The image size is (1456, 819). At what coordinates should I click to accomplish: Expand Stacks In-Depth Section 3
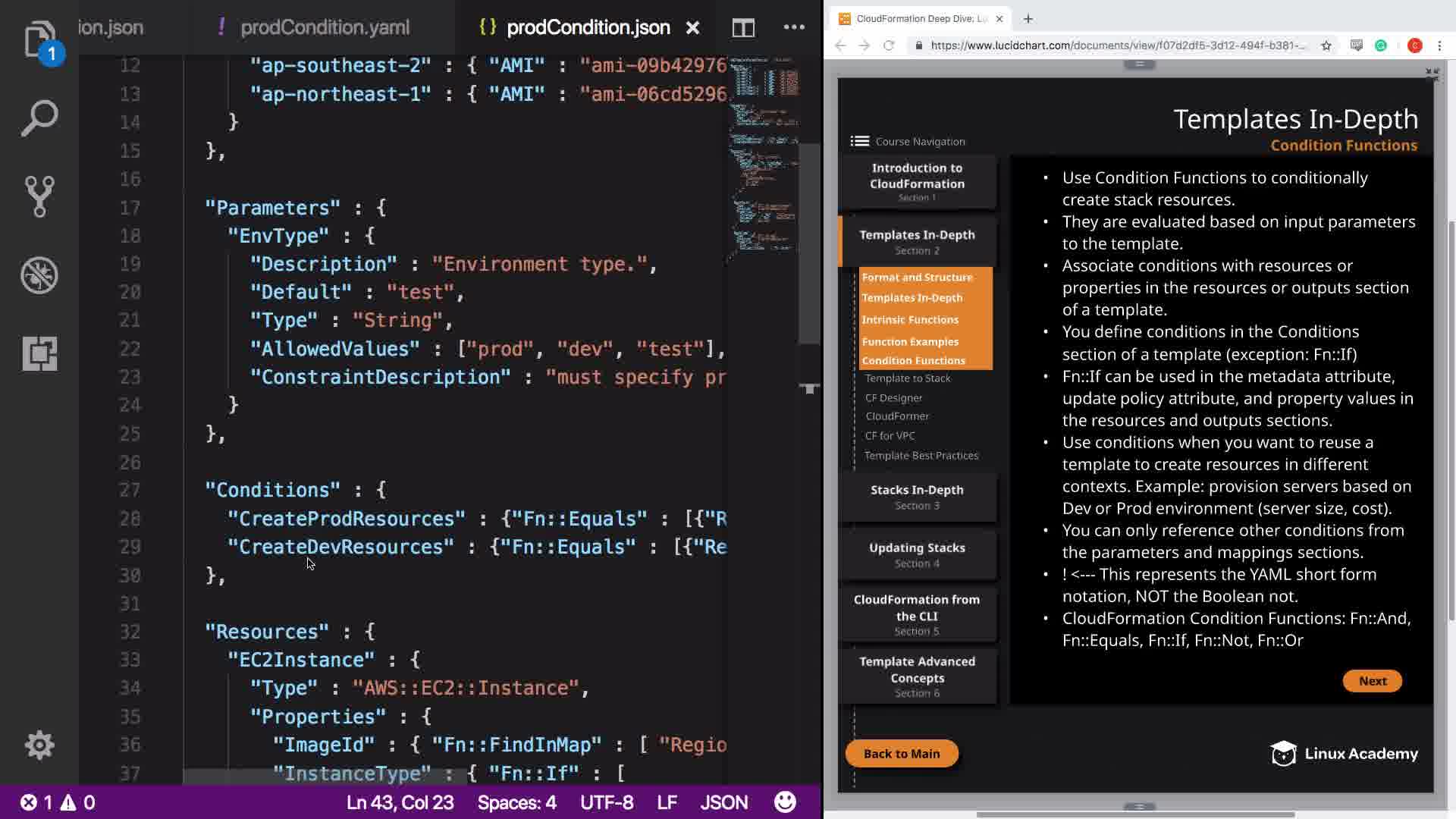point(917,497)
